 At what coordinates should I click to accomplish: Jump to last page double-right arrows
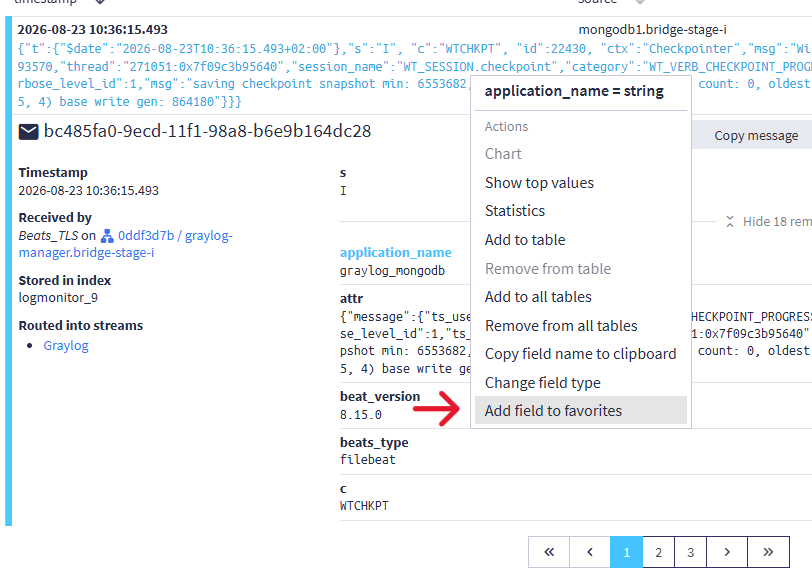pos(768,552)
